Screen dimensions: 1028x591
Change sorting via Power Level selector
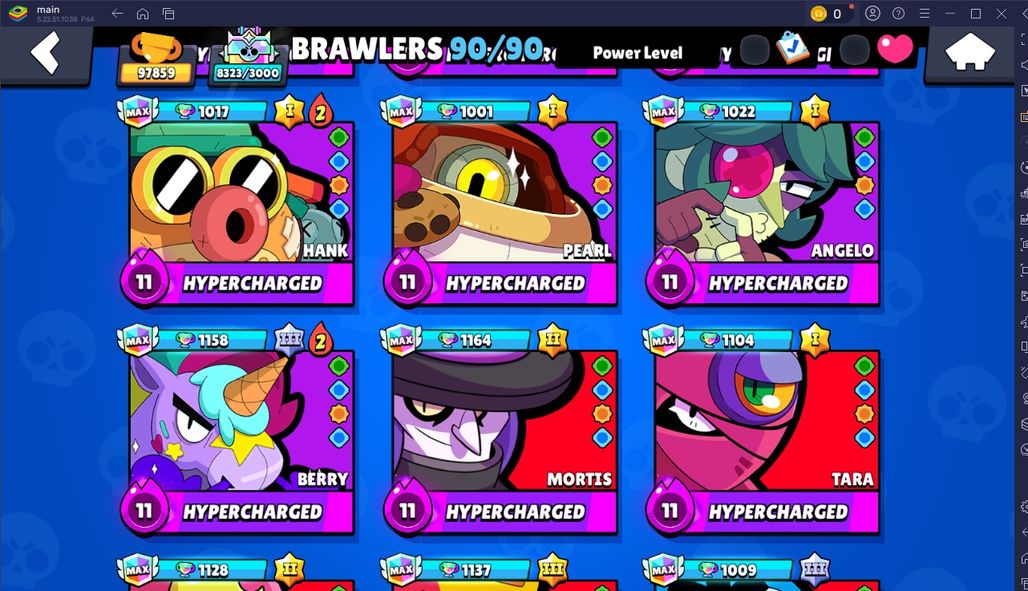coord(637,53)
